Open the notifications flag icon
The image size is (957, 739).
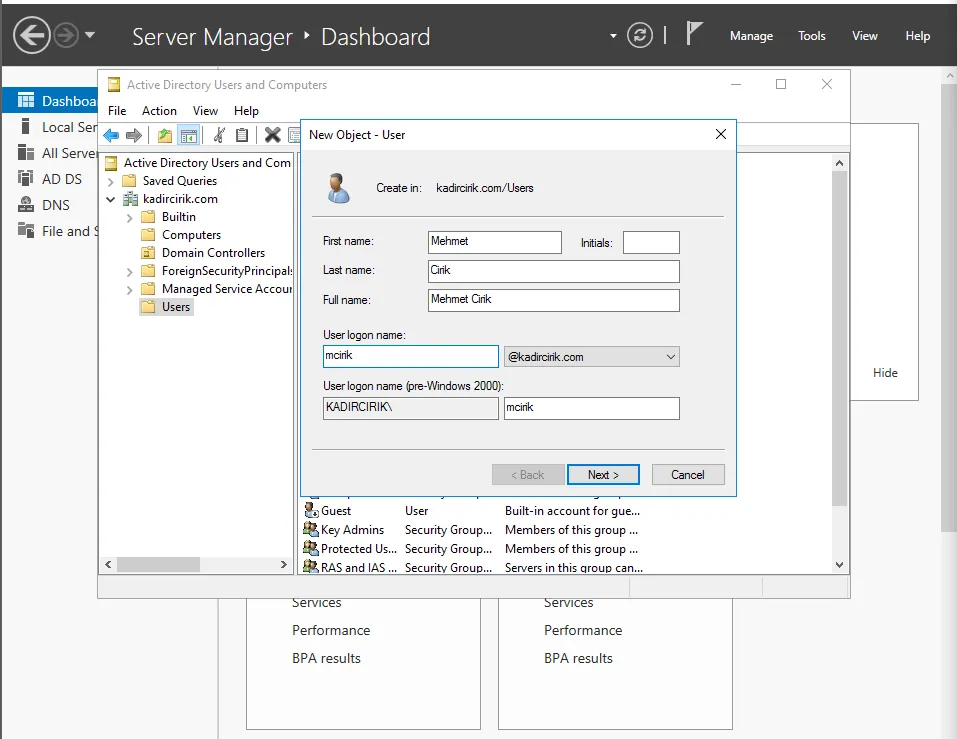click(x=694, y=34)
